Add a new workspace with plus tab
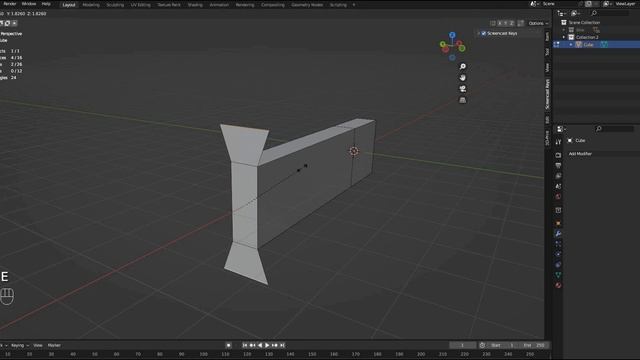This screenshot has width=640, height=360. (x=354, y=5)
